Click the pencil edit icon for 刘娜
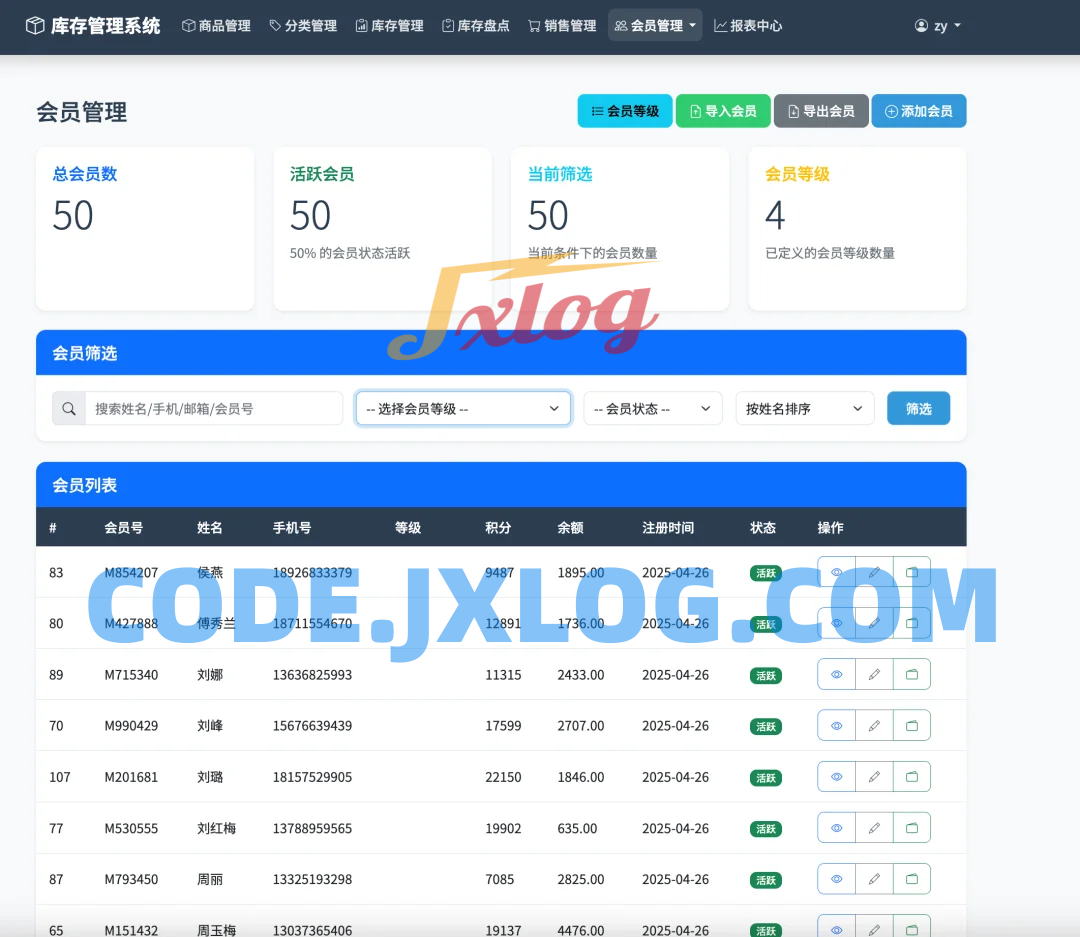Viewport: 1080px width, 937px height. (x=874, y=675)
